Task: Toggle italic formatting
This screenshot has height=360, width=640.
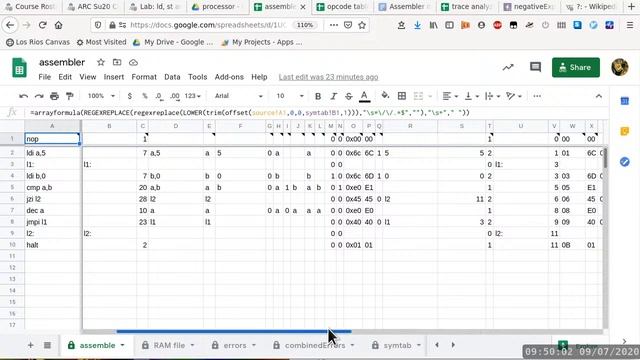Action: [333, 96]
